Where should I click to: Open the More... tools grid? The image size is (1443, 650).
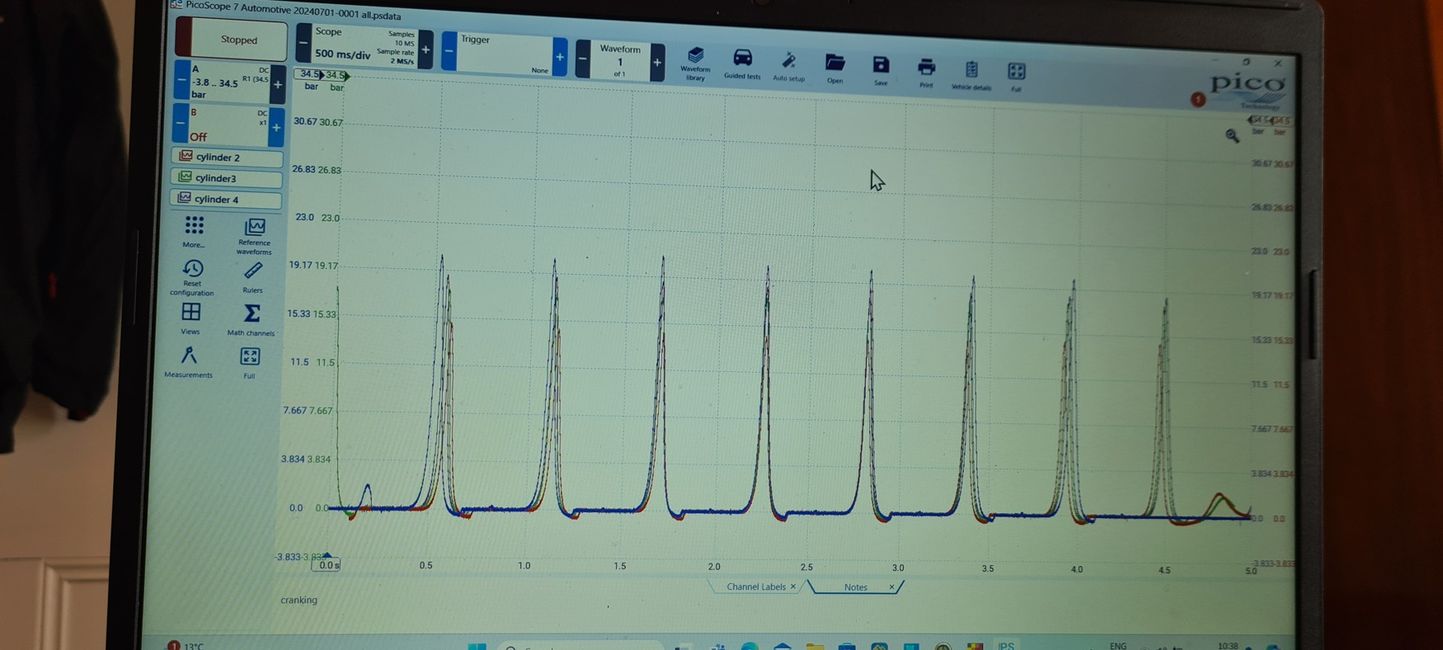[x=194, y=232]
